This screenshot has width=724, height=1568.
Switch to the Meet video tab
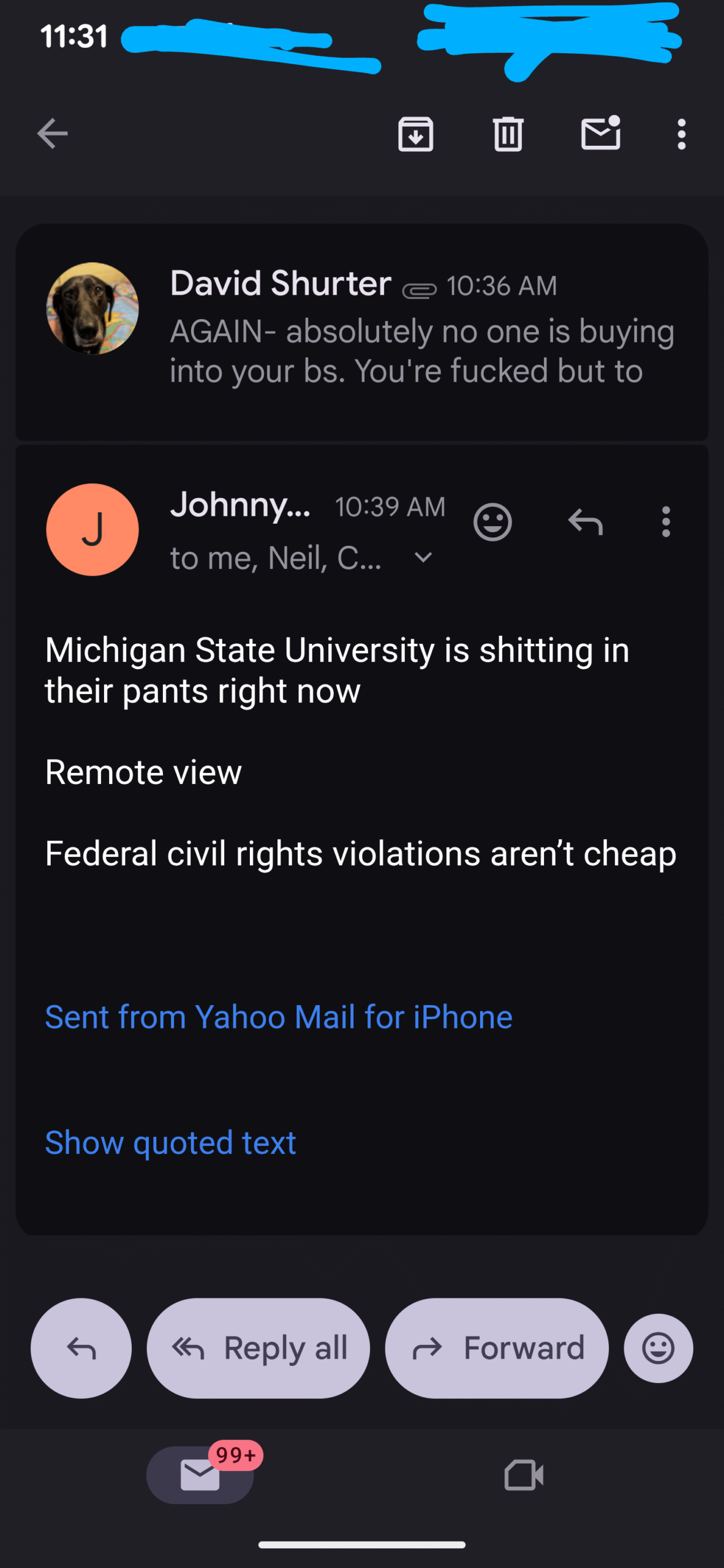point(524,1474)
